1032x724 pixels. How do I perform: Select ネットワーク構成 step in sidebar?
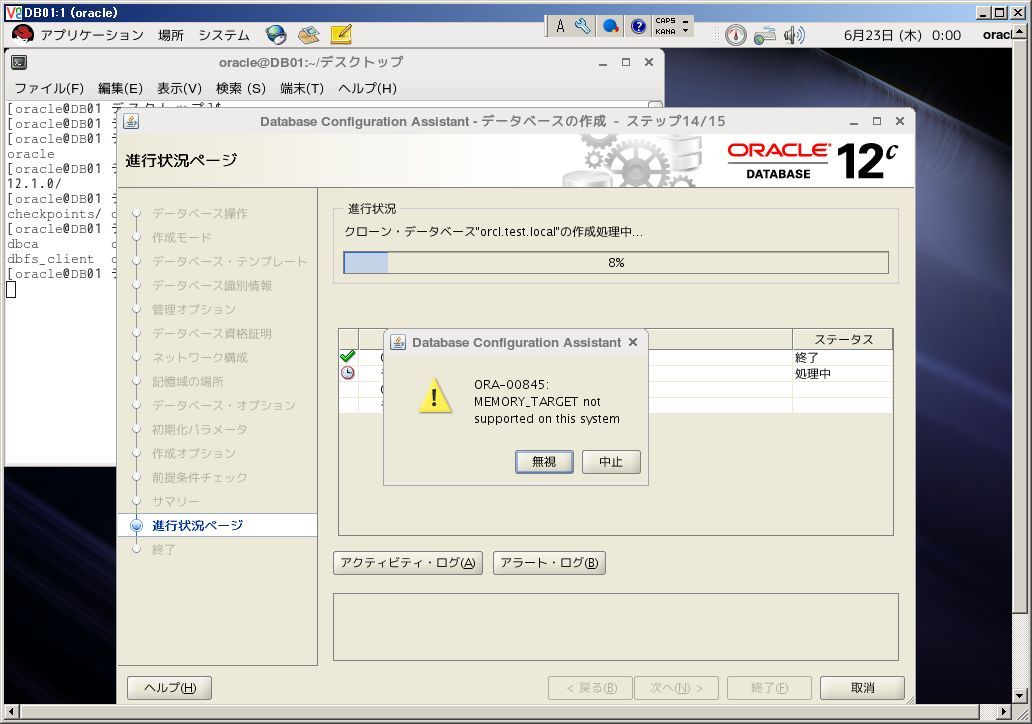199,357
